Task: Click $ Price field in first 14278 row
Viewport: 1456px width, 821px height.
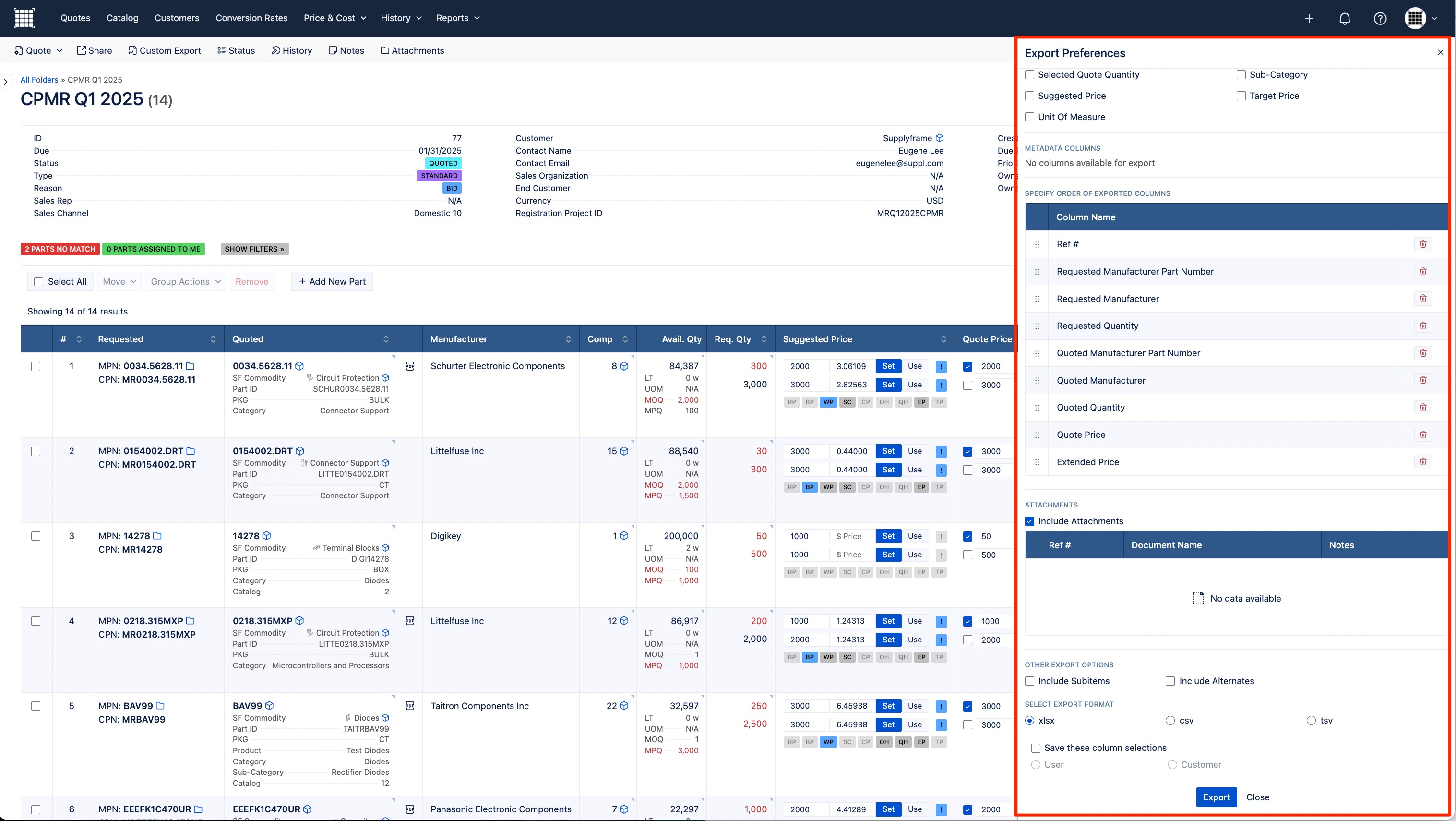Action: tap(852, 536)
